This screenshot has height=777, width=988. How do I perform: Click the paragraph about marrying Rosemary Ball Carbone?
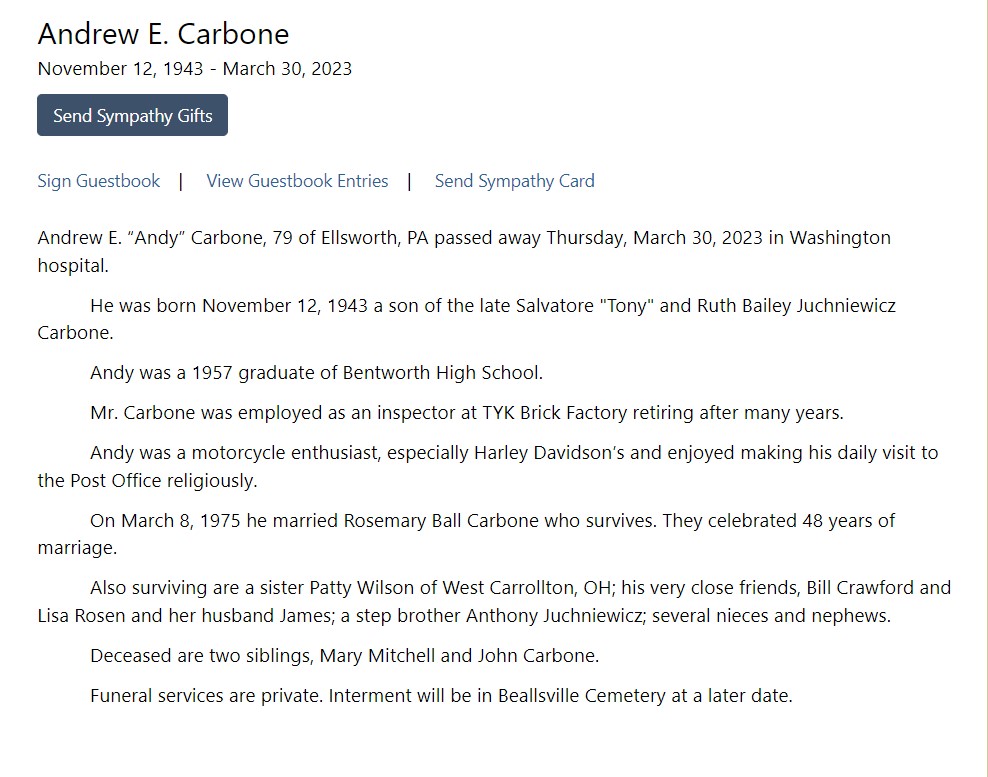(492, 520)
